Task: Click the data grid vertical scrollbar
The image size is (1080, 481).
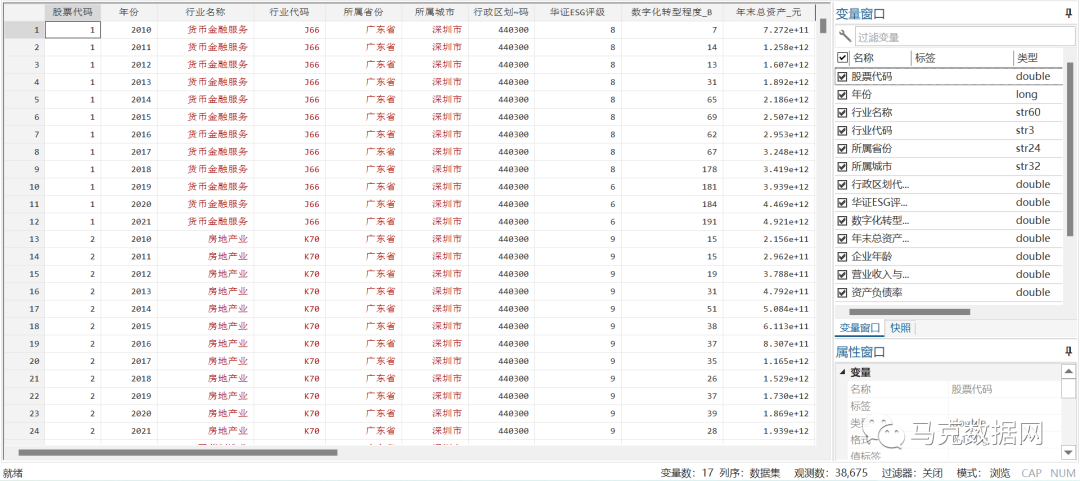Action: click(x=823, y=26)
